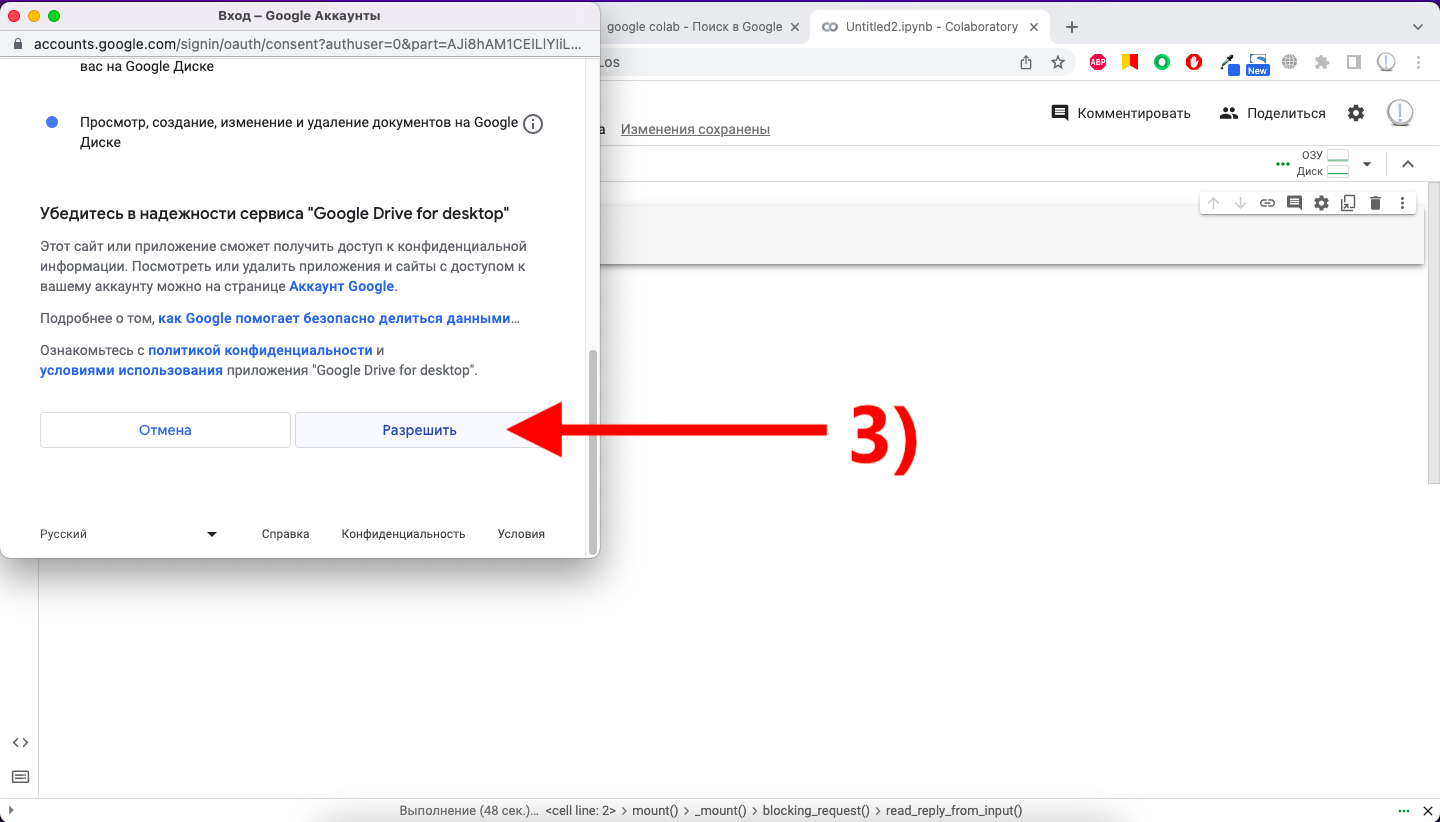Viewport: 1440px width, 822px height.
Task: Click the Изменения сохранены status link
Action: 695,129
